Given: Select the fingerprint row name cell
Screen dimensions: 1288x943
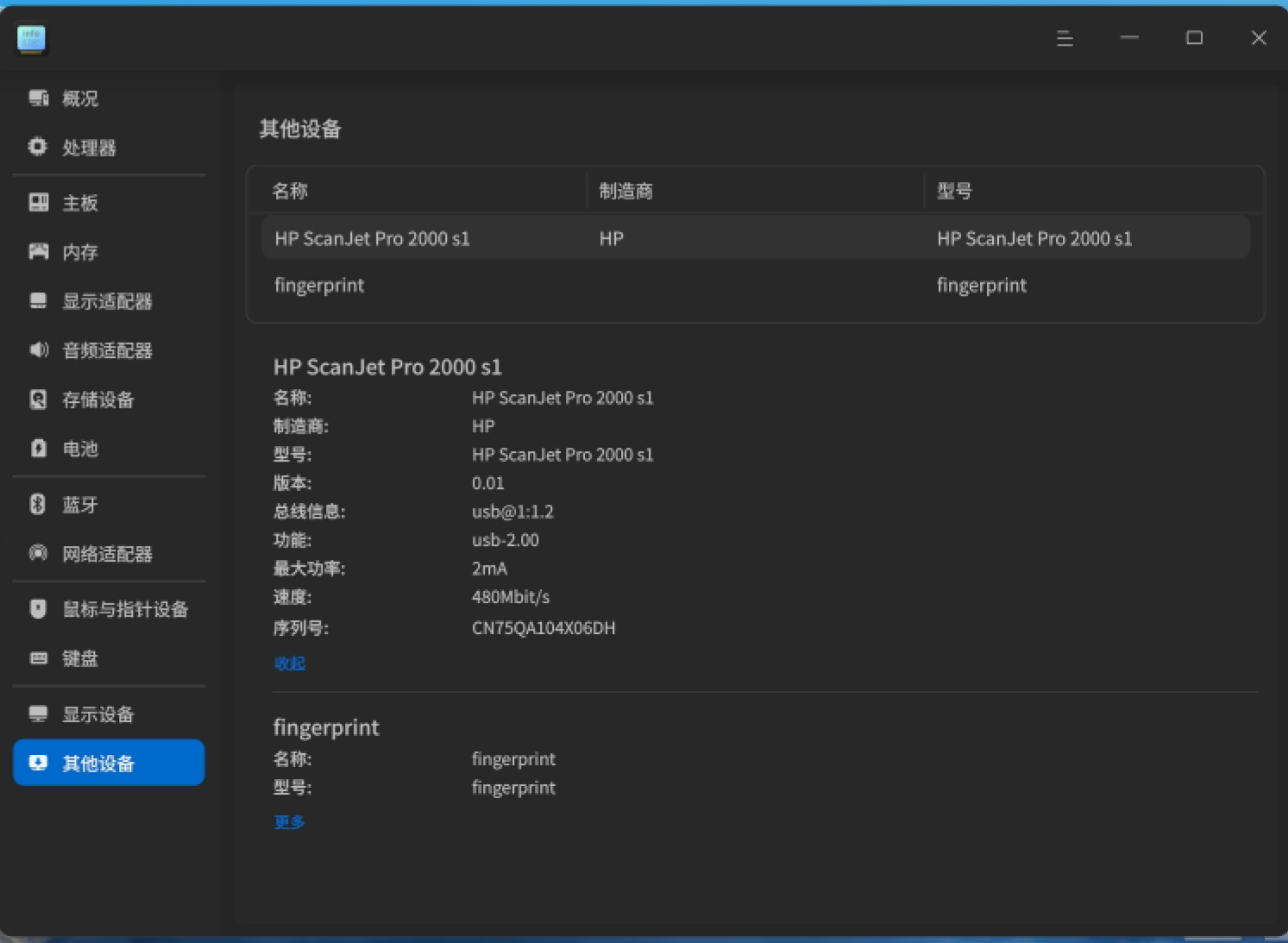Looking at the screenshot, I should (x=319, y=286).
